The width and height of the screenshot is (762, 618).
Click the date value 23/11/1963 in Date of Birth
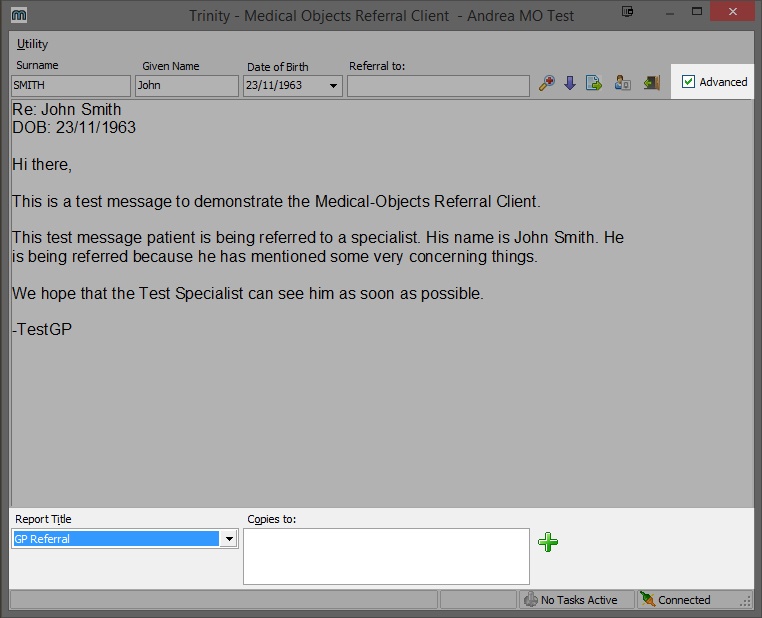click(x=274, y=86)
